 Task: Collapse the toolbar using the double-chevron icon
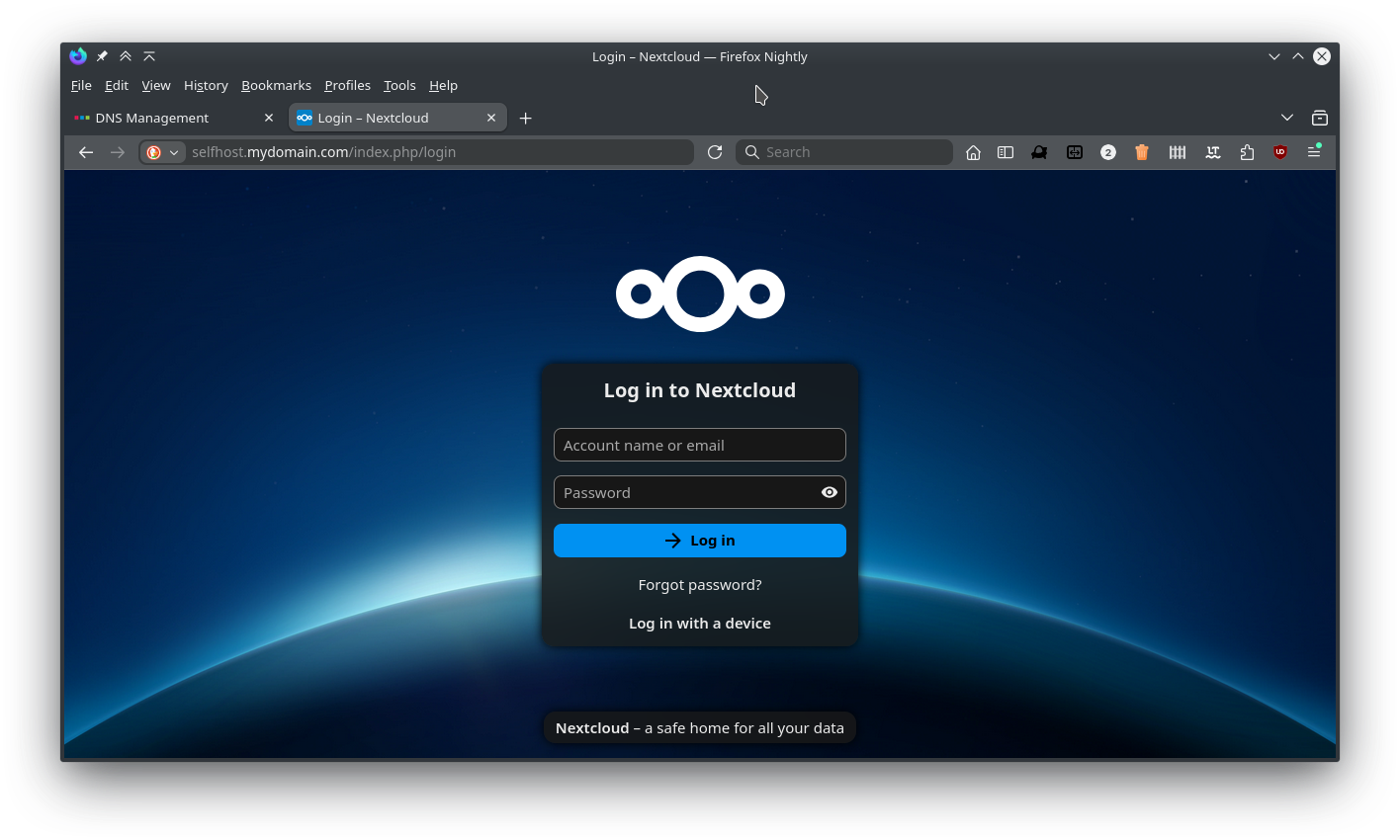click(x=126, y=56)
